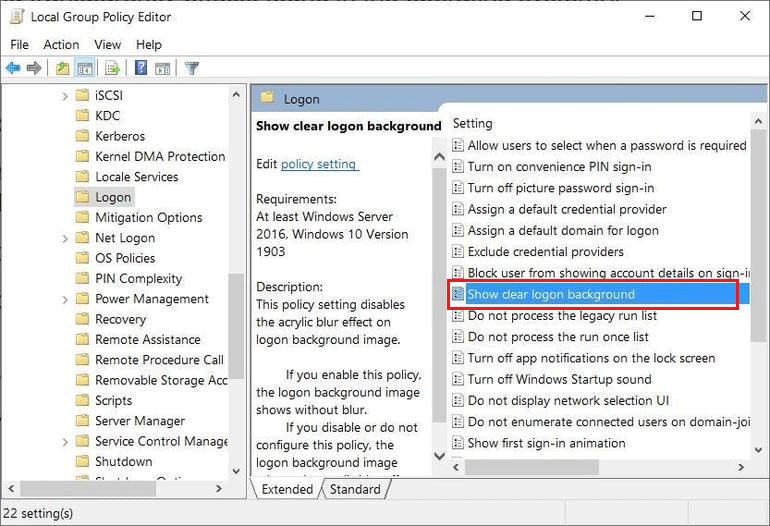
Task: Open the View menu
Action: tap(108, 45)
